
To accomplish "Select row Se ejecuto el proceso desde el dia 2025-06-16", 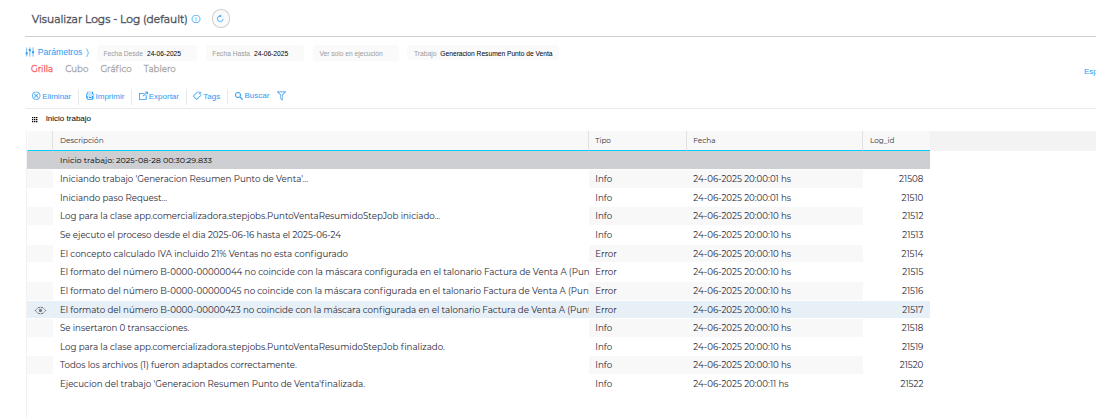I will (478, 235).
